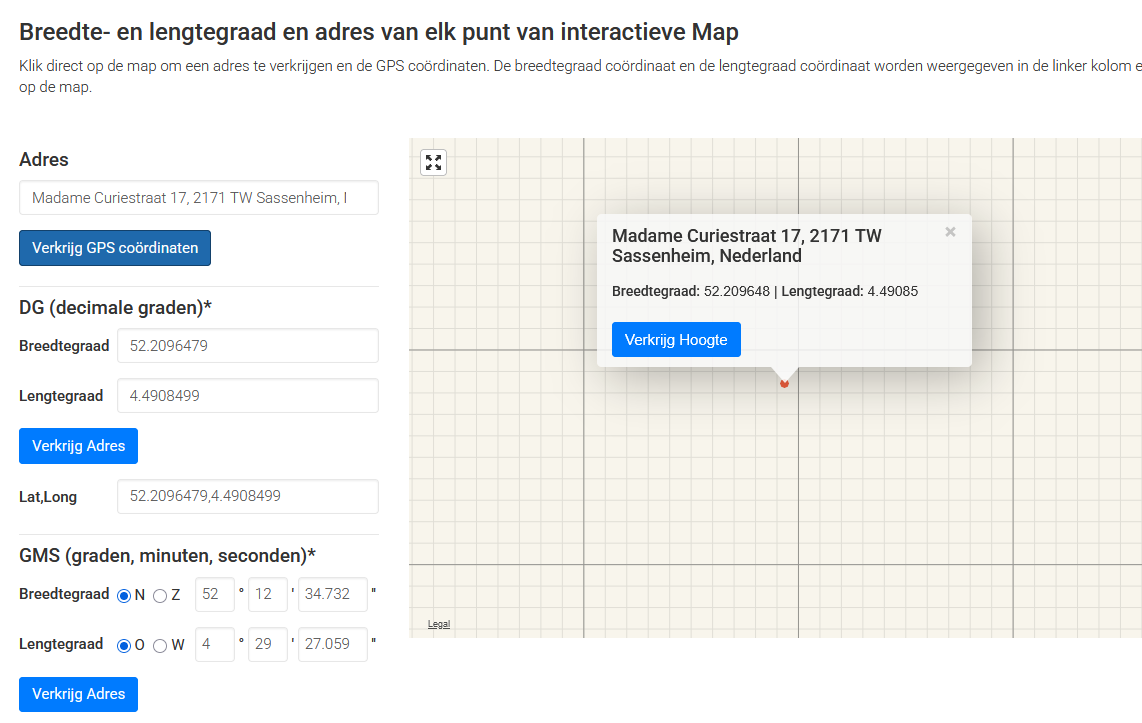
Task: Select the O longitude radio button
Action: point(124,645)
